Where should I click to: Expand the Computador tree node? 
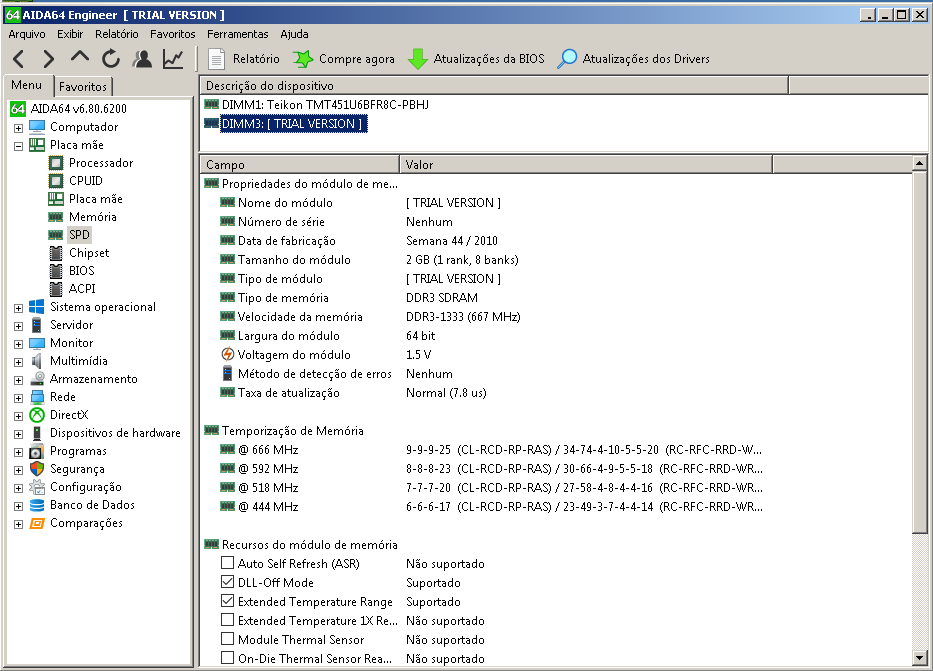[18, 128]
